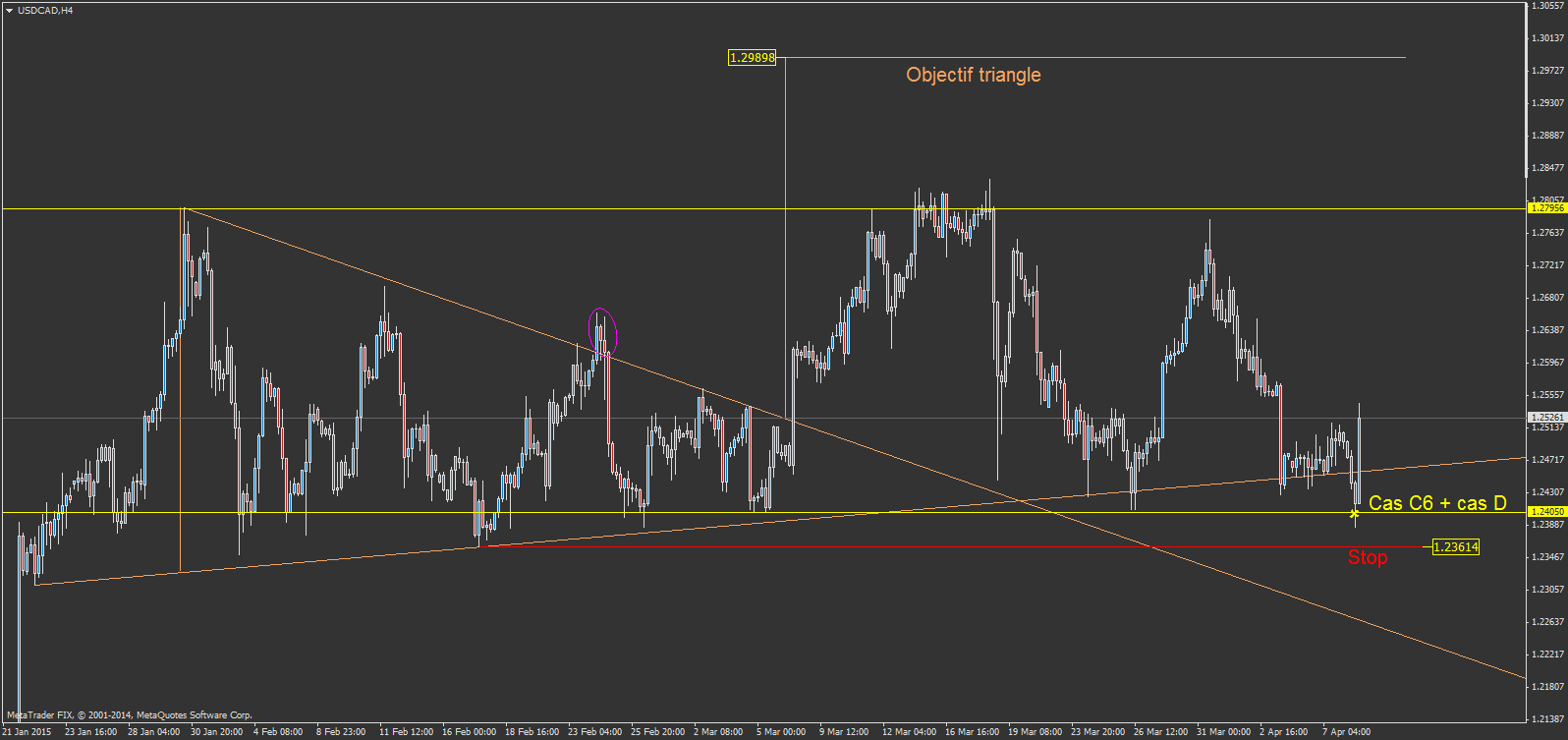The image size is (1568, 740).
Task: Click the 1.29898 target price label
Action: click(752, 58)
